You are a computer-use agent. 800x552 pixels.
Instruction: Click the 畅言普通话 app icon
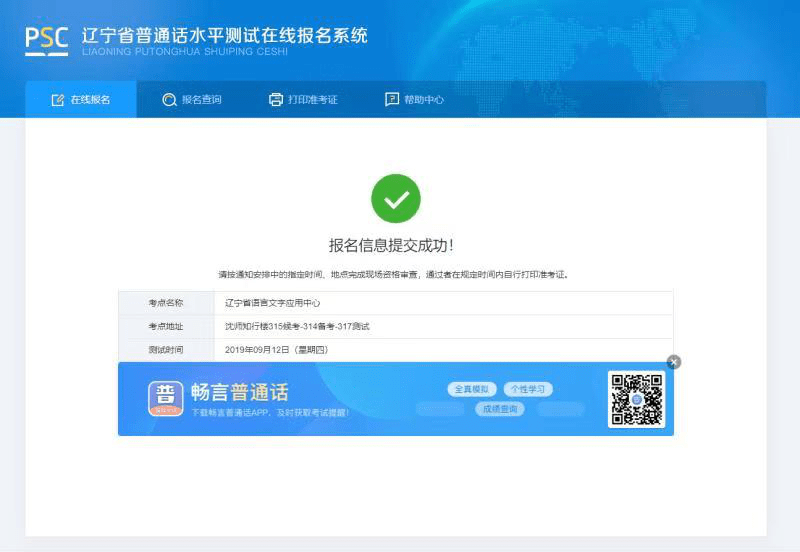coord(166,398)
